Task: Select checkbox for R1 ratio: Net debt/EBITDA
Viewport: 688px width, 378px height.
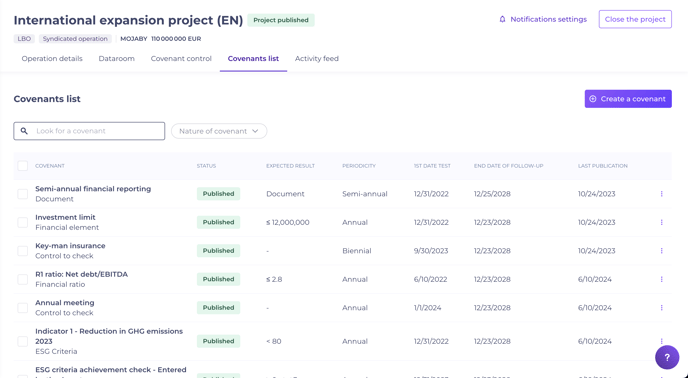Action: point(22,279)
